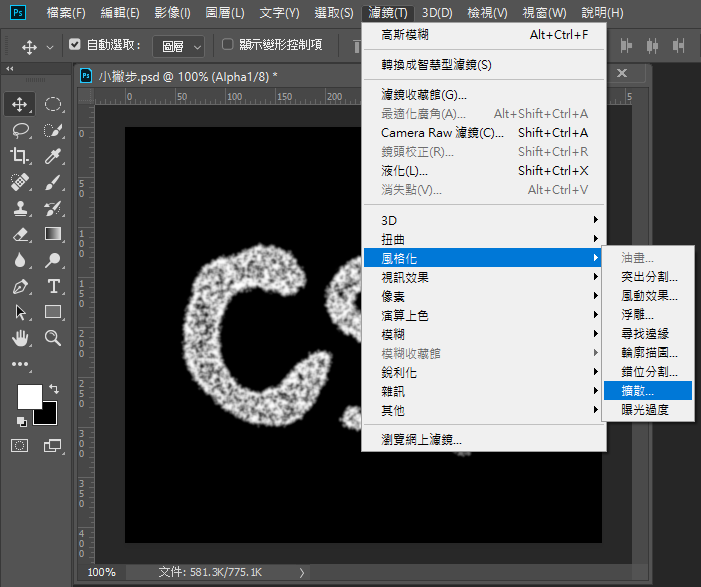Select the Lasso tool
This screenshot has width=701, height=587.
pyautogui.click(x=20, y=130)
